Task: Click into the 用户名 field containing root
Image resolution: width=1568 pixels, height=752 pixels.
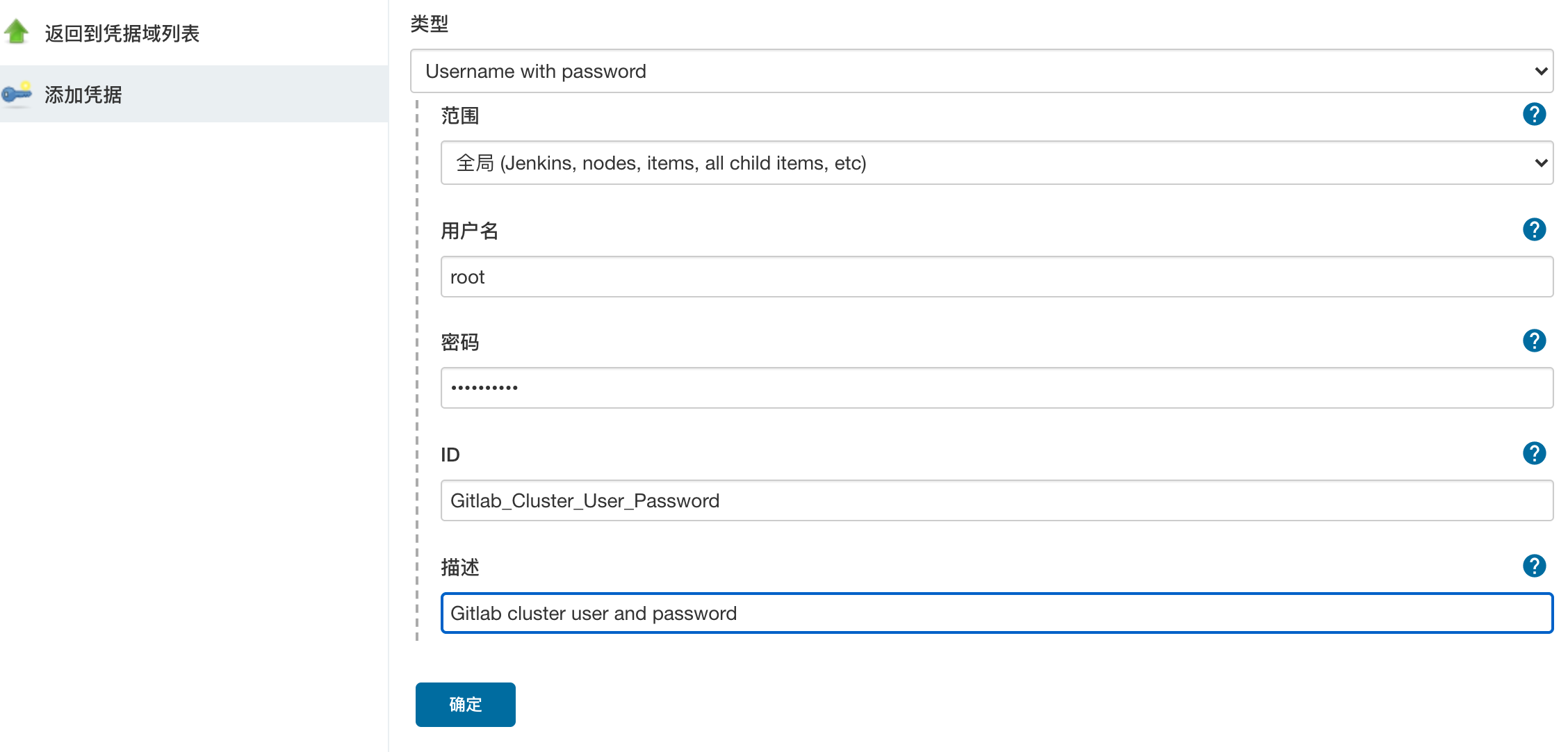Action: pos(997,277)
